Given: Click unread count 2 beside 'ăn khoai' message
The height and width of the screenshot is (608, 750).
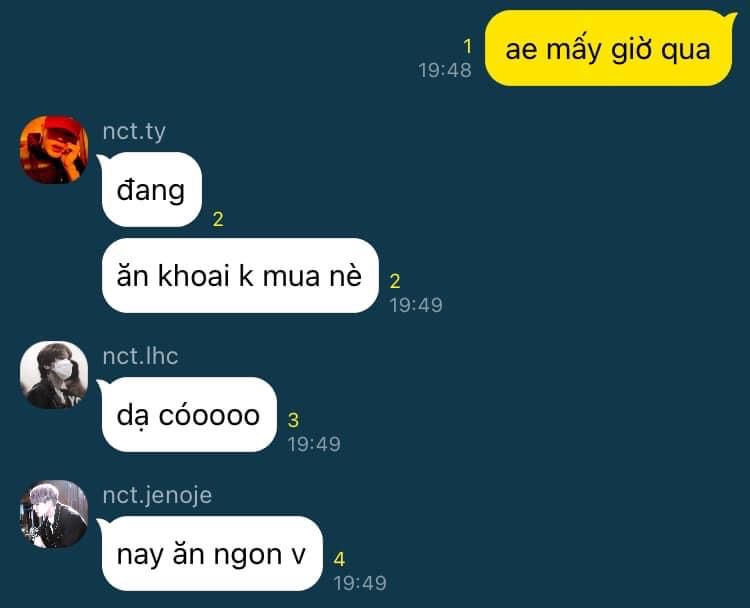Looking at the screenshot, I should 395,281.
